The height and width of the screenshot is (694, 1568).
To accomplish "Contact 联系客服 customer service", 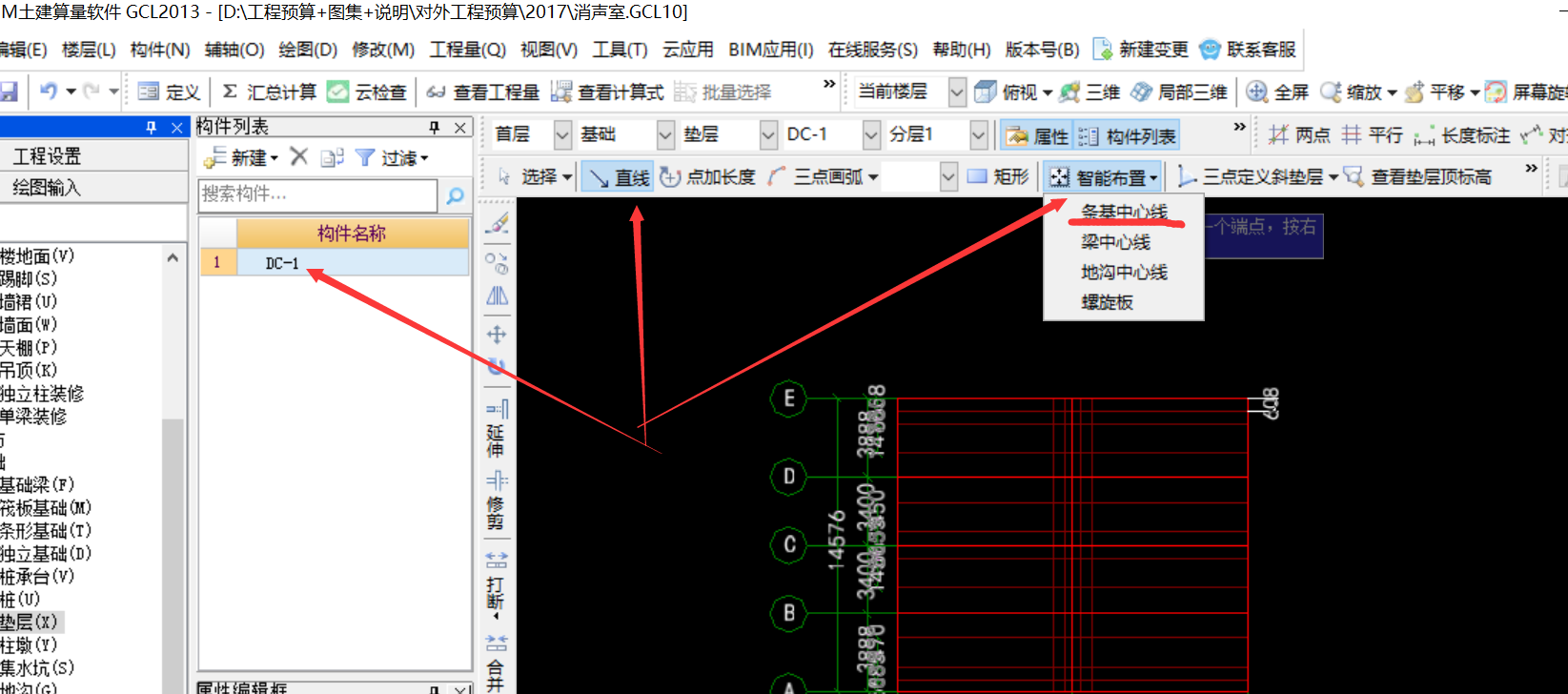I will pyautogui.click(x=1248, y=50).
